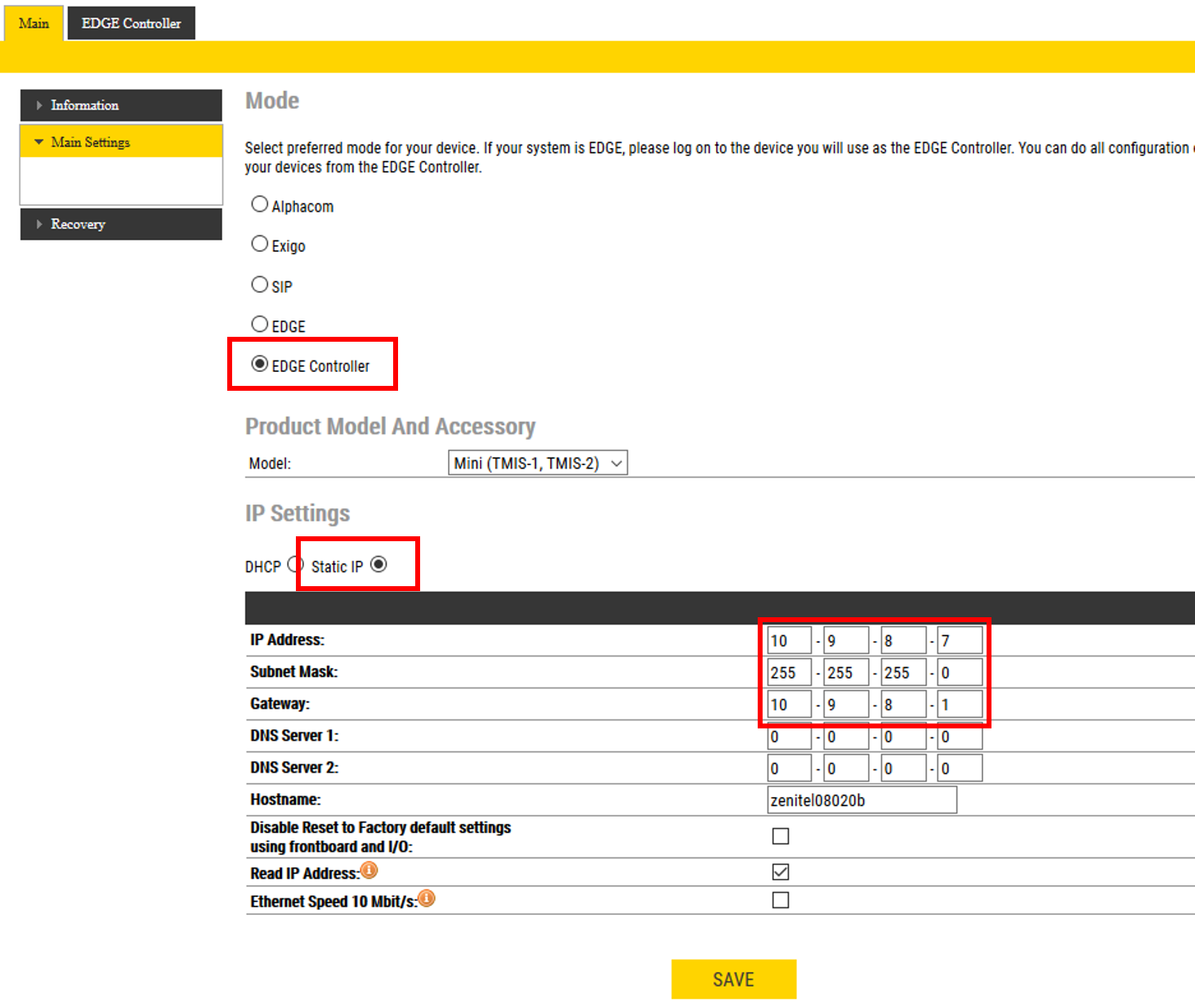Select the Alphacom mode radio button
1195x1008 pixels.
point(260,204)
